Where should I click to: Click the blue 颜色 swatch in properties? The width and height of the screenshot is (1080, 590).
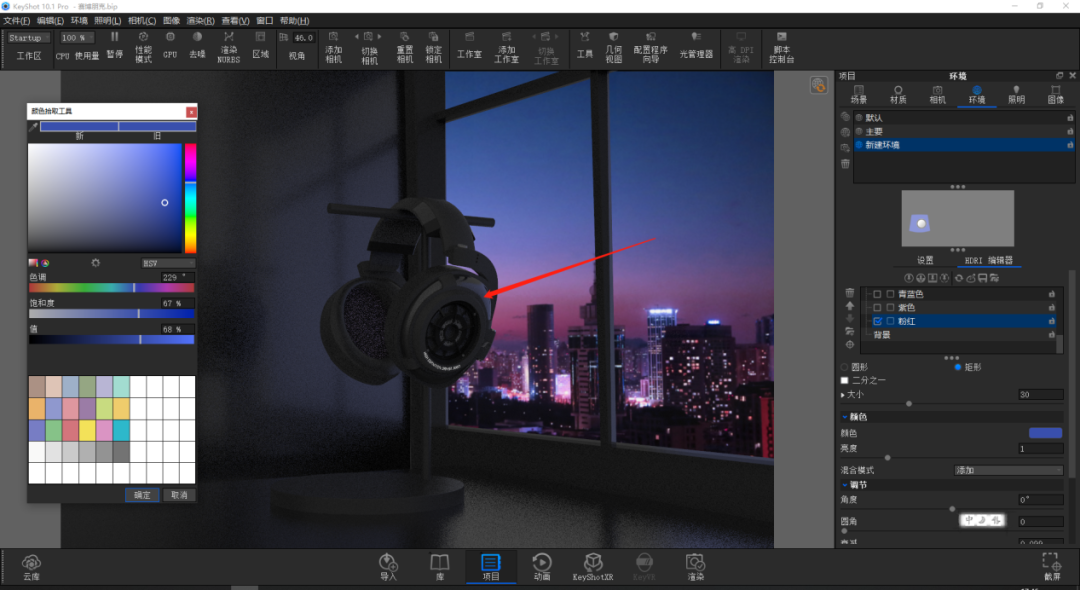point(1045,433)
